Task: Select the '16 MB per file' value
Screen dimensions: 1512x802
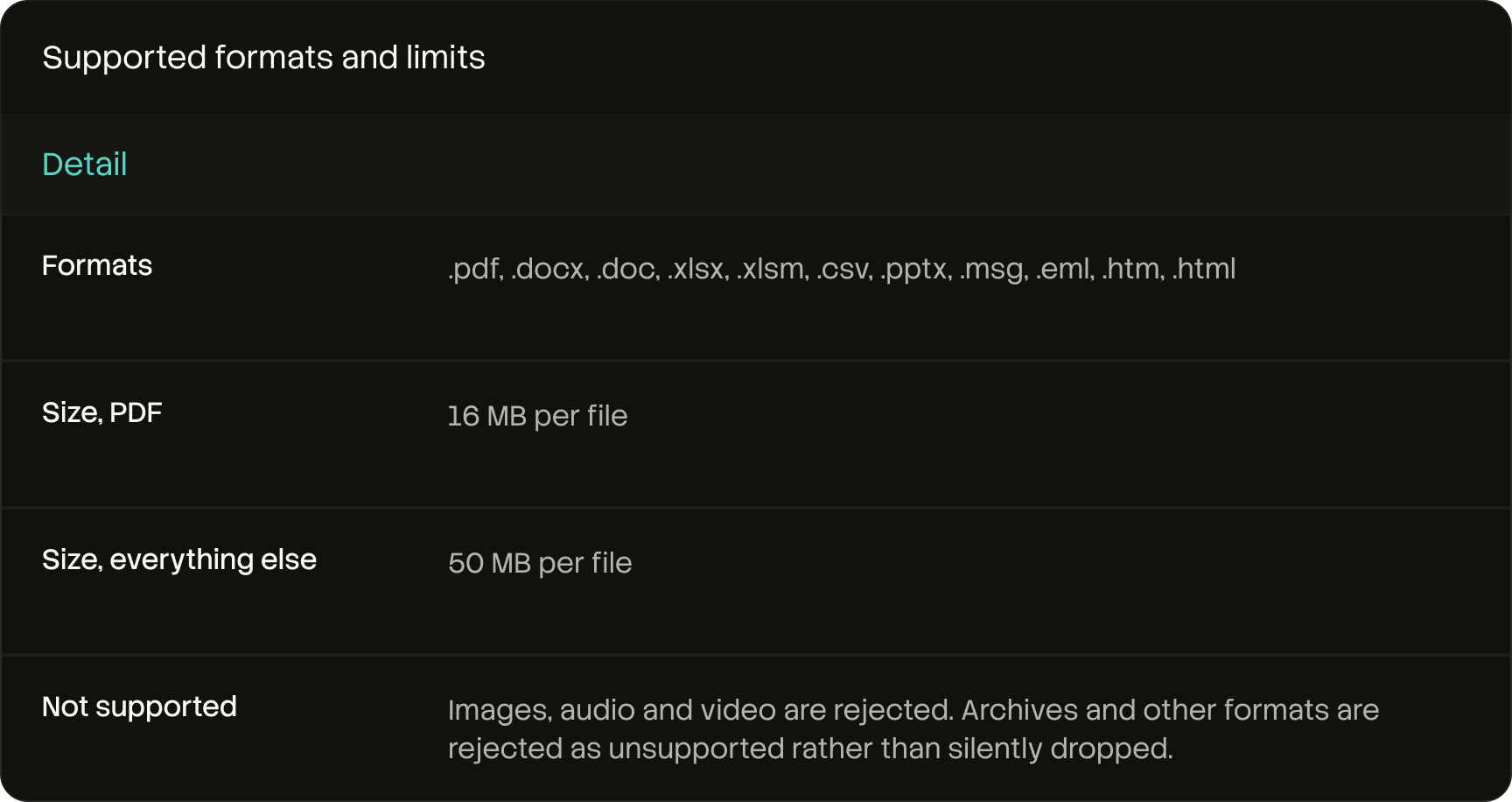Action: click(x=537, y=416)
